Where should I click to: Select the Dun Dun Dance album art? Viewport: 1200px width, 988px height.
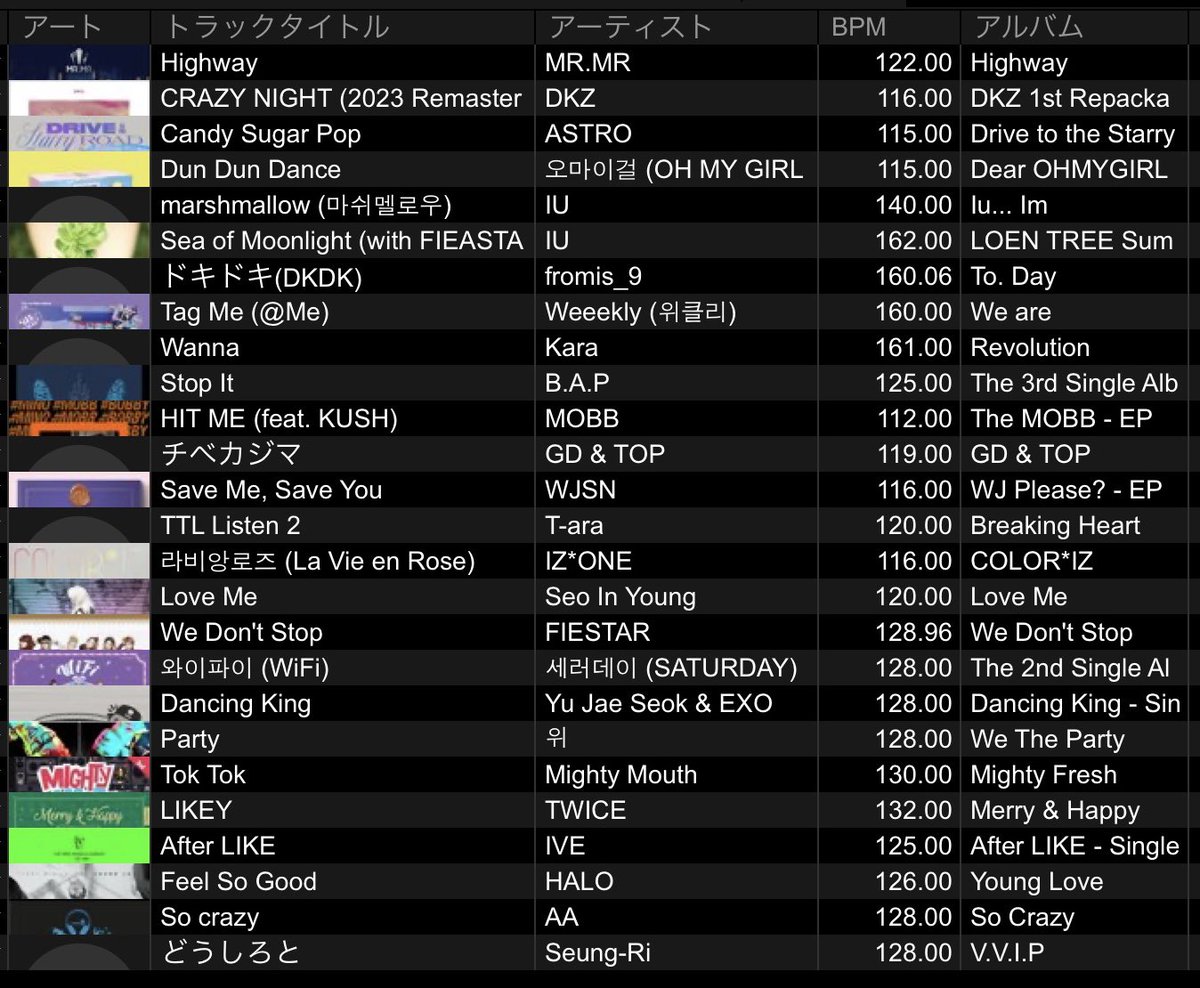[x=79, y=170]
